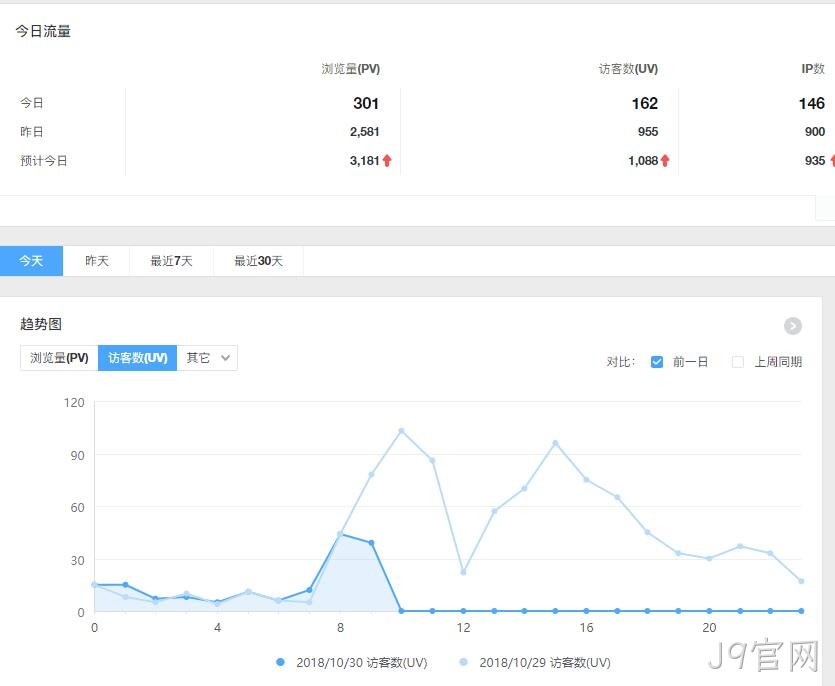Switch to the 昨天 tab
The height and width of the screenshot is (686, 835).
point(96,261)
